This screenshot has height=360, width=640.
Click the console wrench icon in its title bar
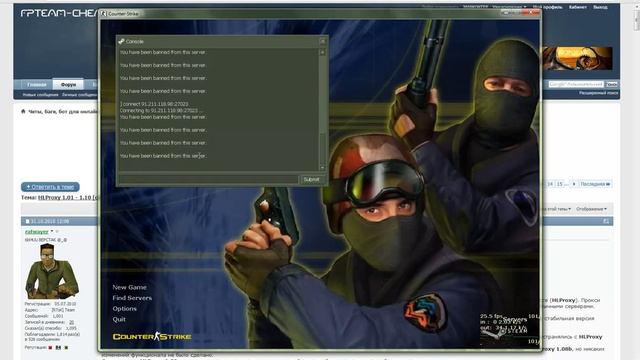(x=121, y=41)
